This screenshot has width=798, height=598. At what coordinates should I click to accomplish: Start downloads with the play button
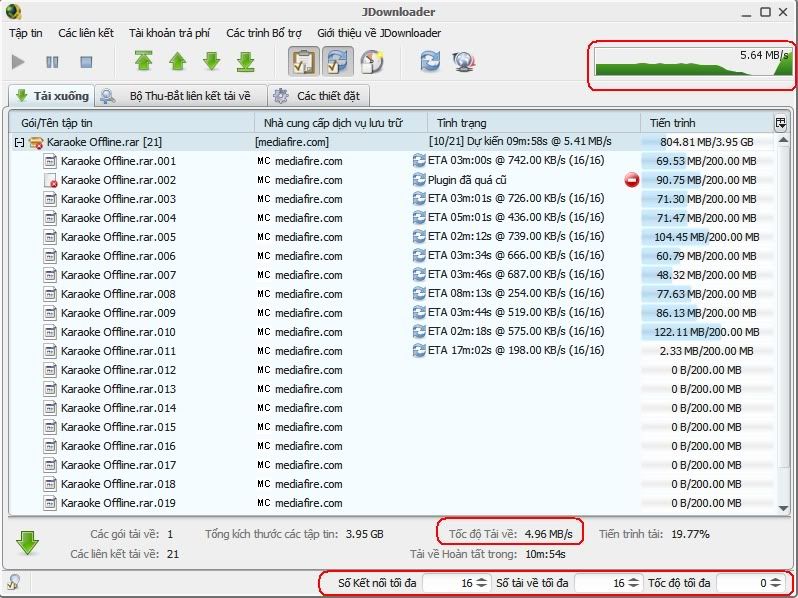pyautogui.click(x=18, y=62)
